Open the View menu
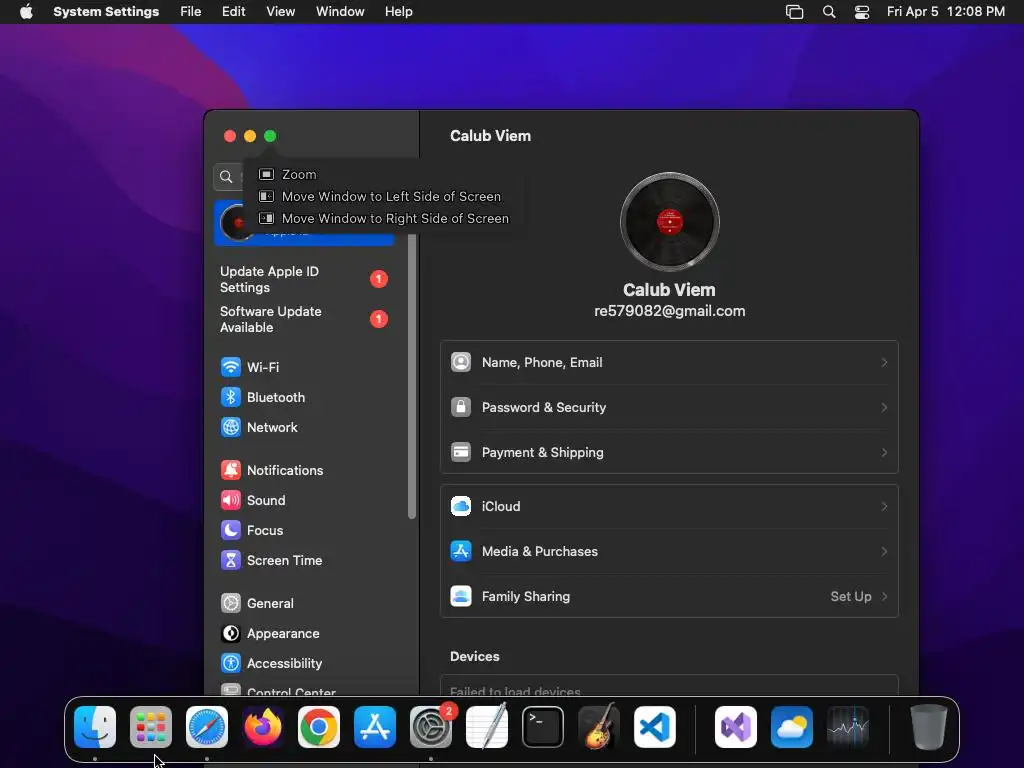1024x768 pixels. pyautogui.click(x=280, y=12)
